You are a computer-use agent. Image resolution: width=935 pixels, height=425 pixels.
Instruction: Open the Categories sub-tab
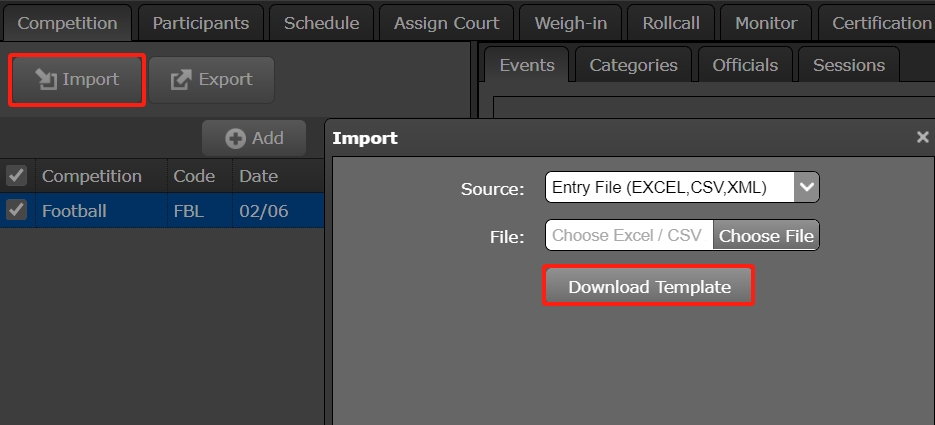(633, 65)
